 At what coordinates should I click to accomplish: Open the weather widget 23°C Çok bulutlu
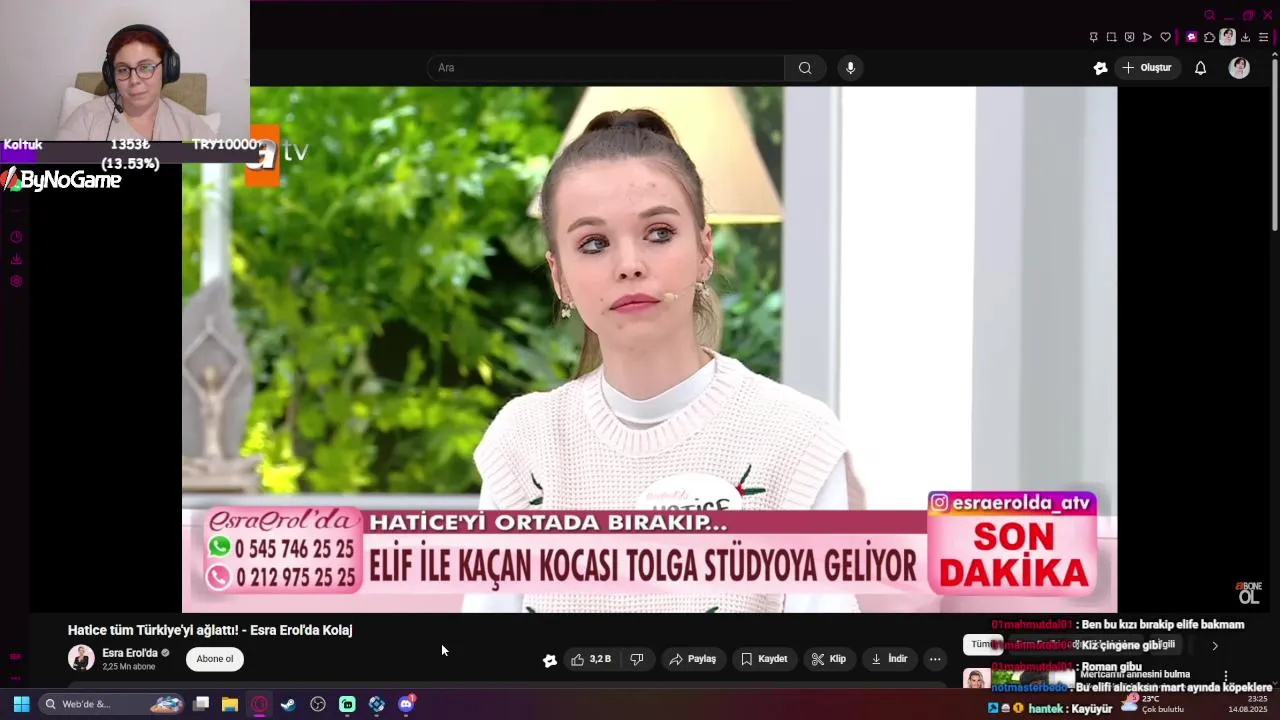point(1153,704)
